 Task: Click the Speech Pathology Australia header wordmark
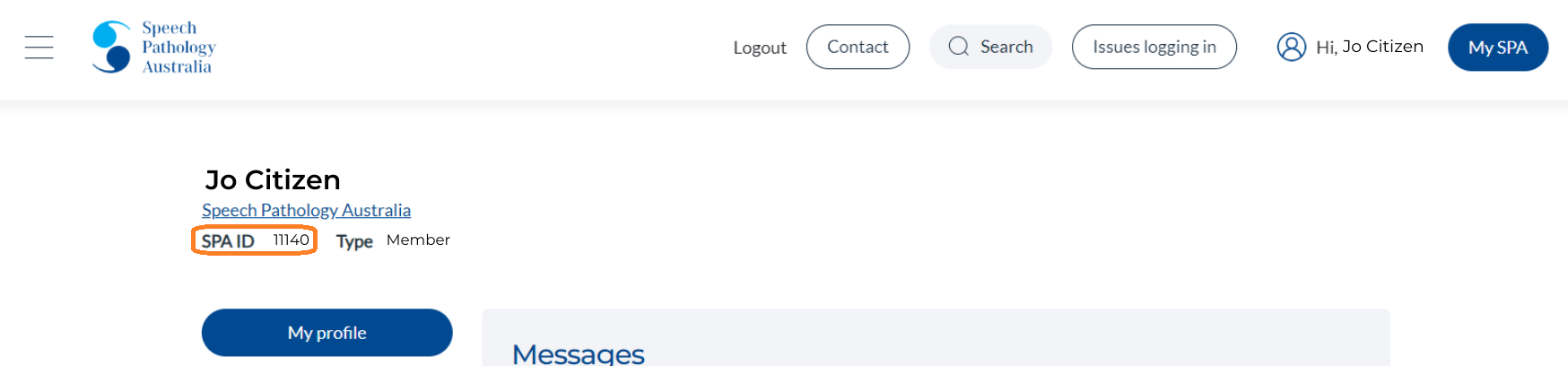(x=179, y=48)
